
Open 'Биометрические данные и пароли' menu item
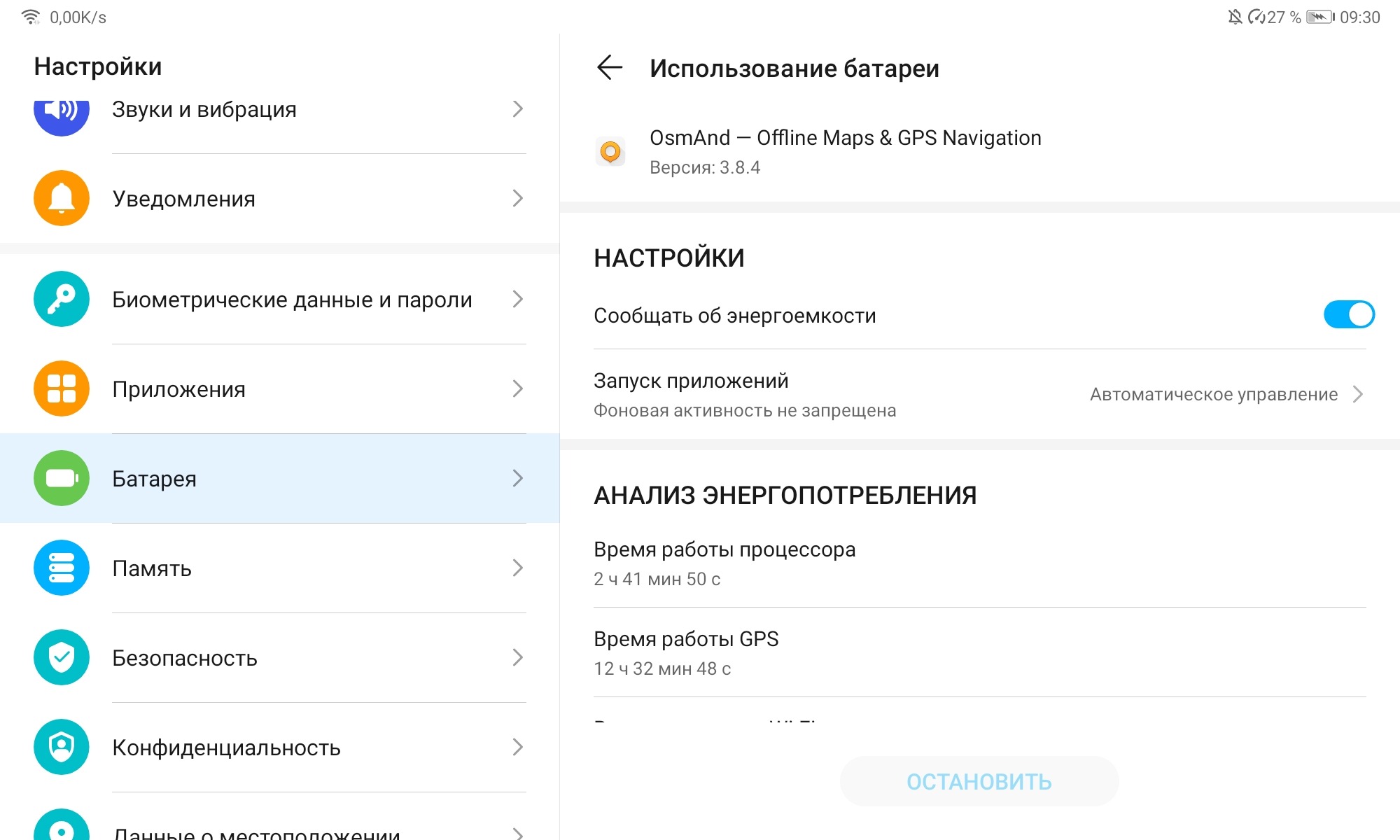[x=292, y=300]
